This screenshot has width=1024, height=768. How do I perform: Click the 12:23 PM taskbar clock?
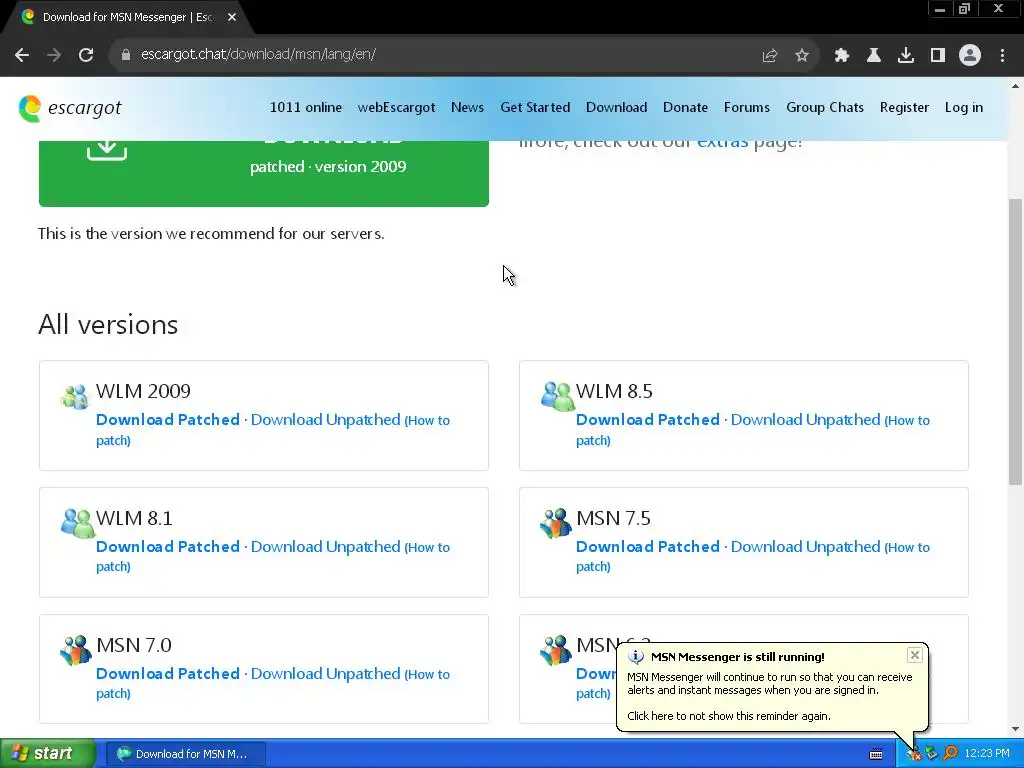pos(987,754)
